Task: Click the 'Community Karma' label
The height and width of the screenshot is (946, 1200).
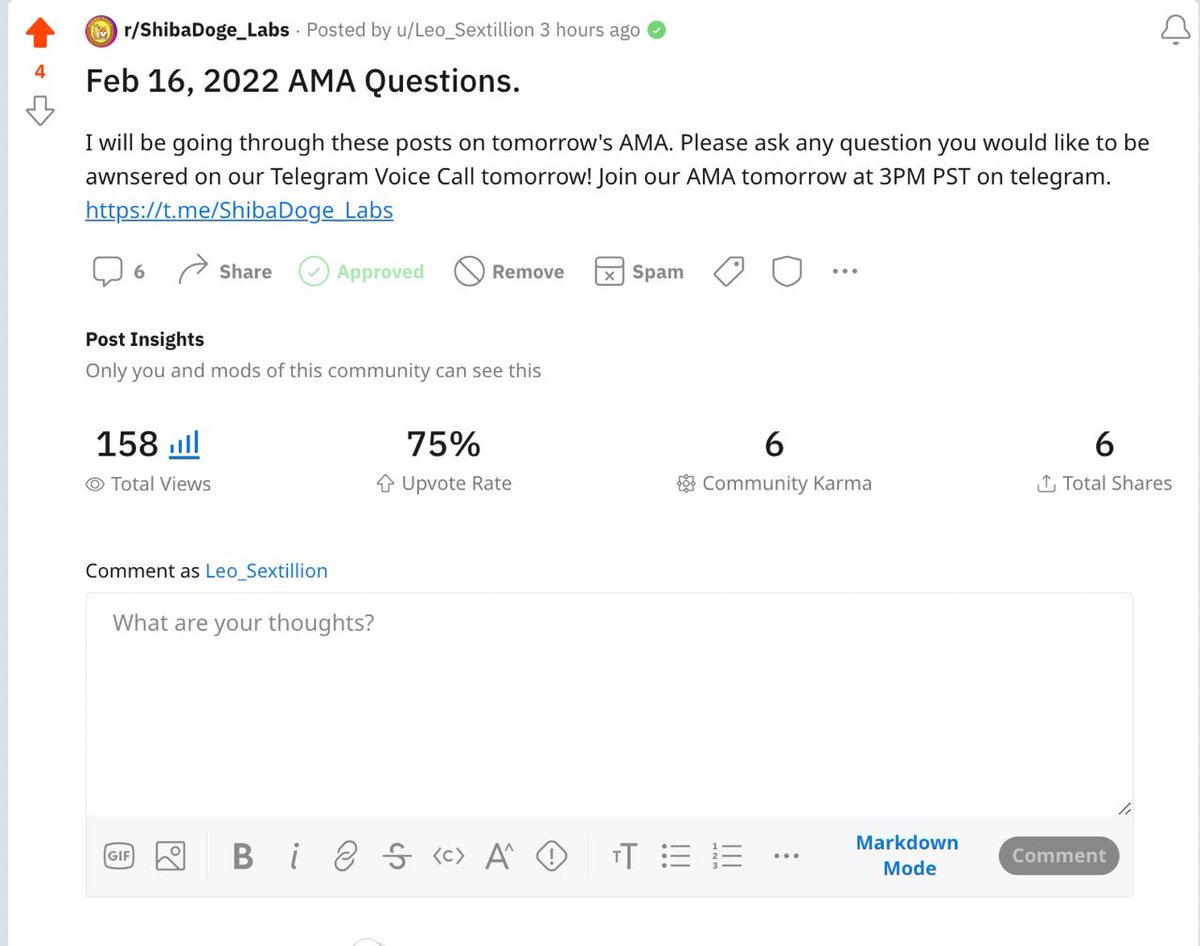Action: pyautogui.click(x=787, y=484)
